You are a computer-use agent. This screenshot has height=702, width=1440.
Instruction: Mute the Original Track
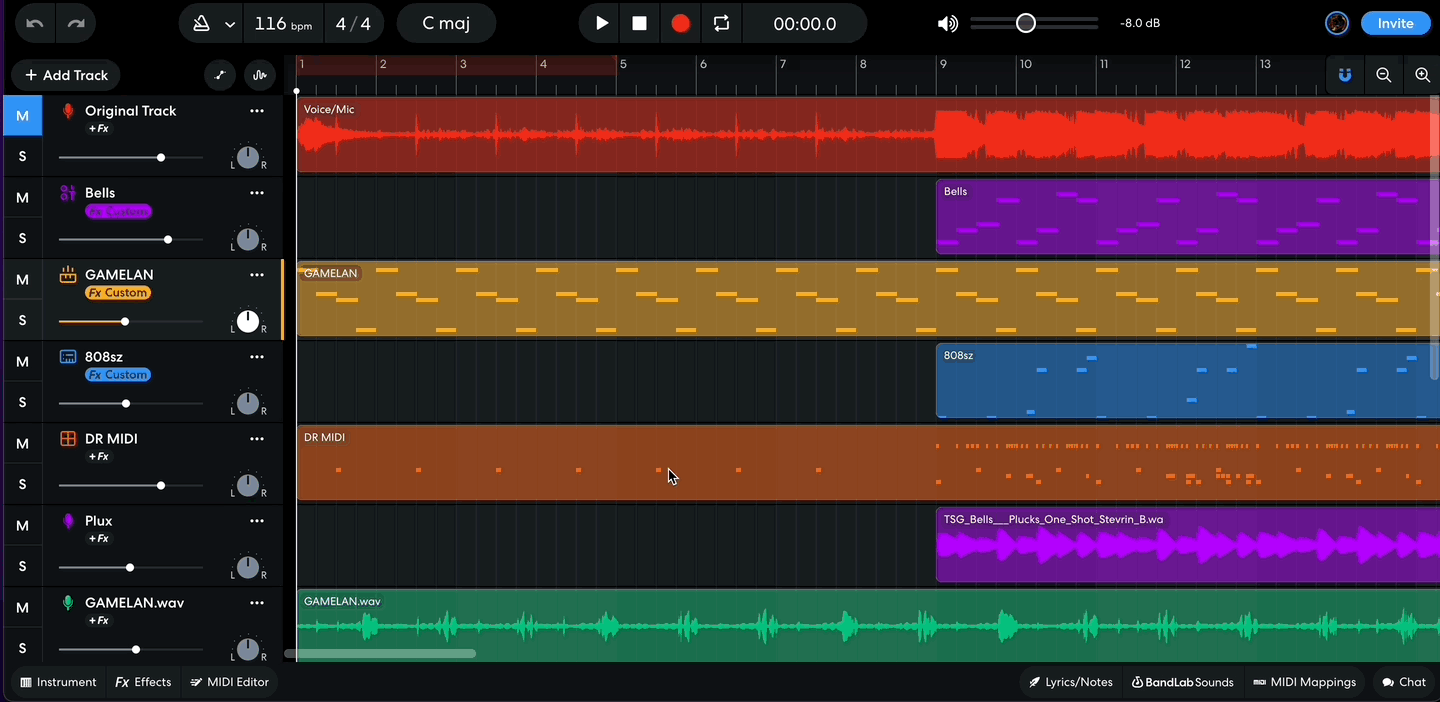(x=22, y=115)
